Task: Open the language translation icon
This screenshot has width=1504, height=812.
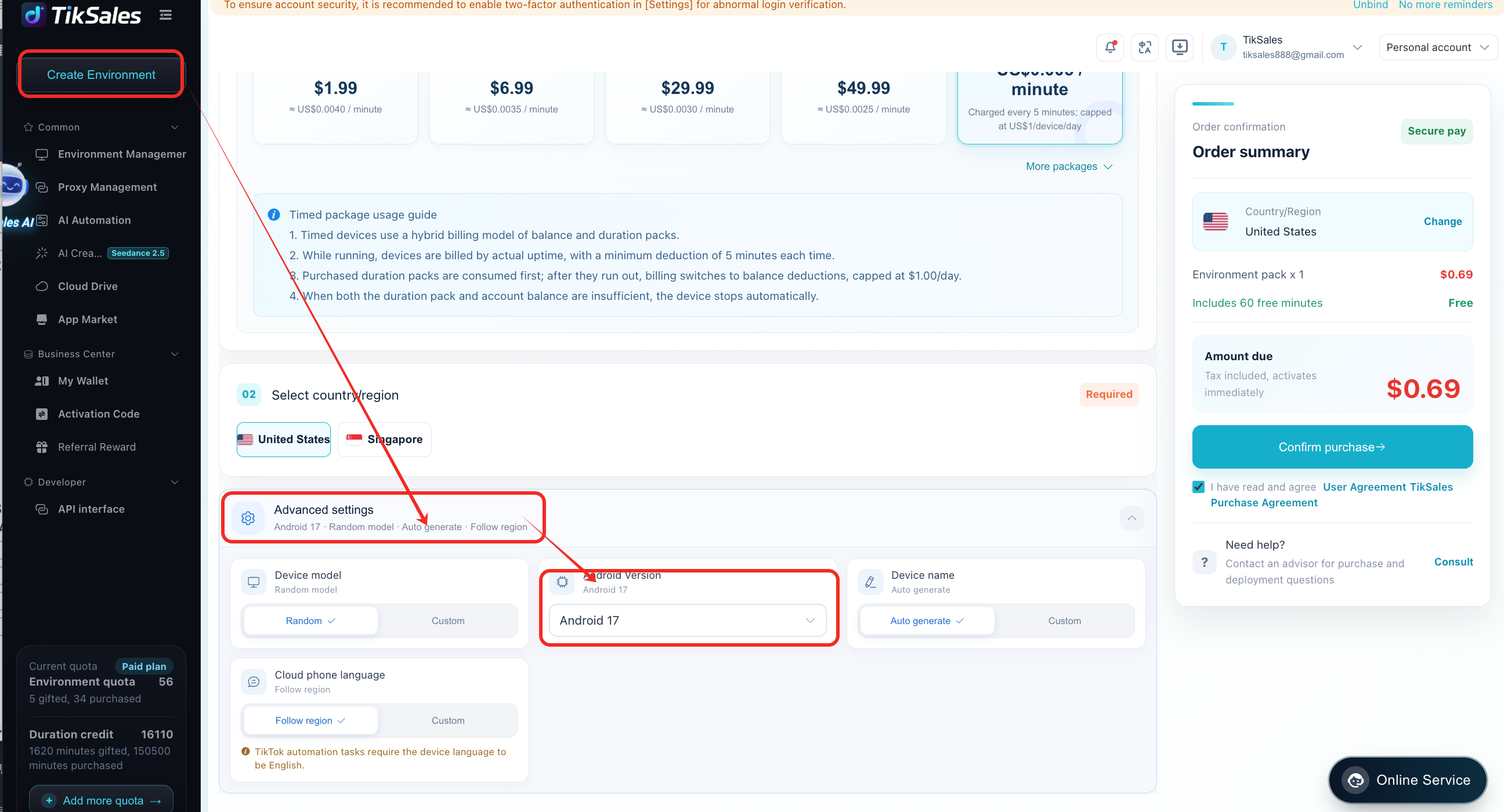Action: (x=1144, y=48)
